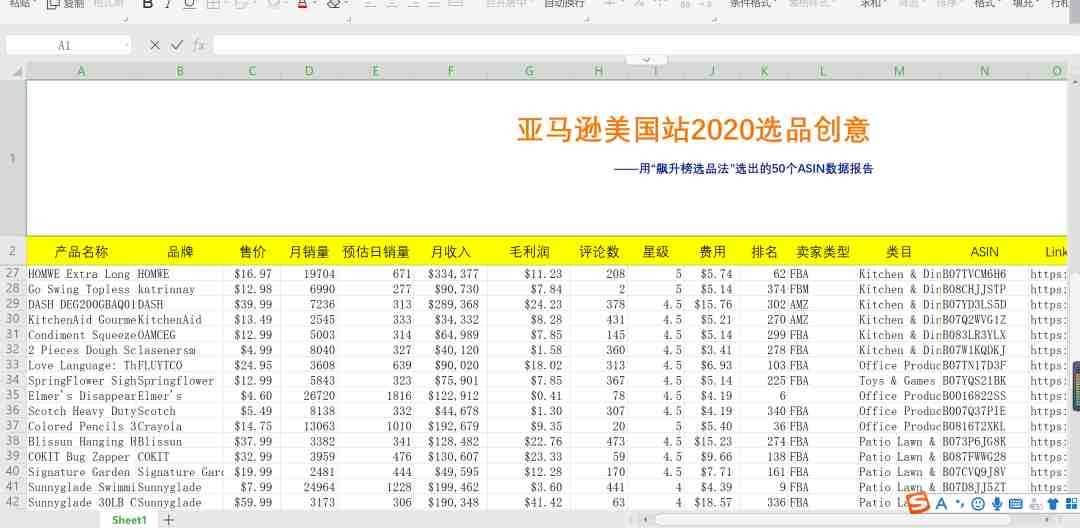This screenshot has height=528, width=1080.
Task: Toggle the Sogou punctuation mode icon
Action: pyautogui.click(x=960, y=505)
